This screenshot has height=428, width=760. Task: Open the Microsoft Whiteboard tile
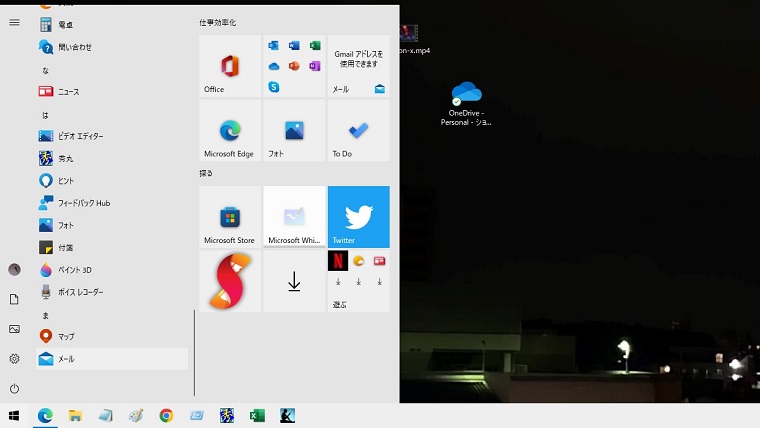pyautogui.click(x=294, y=217)
